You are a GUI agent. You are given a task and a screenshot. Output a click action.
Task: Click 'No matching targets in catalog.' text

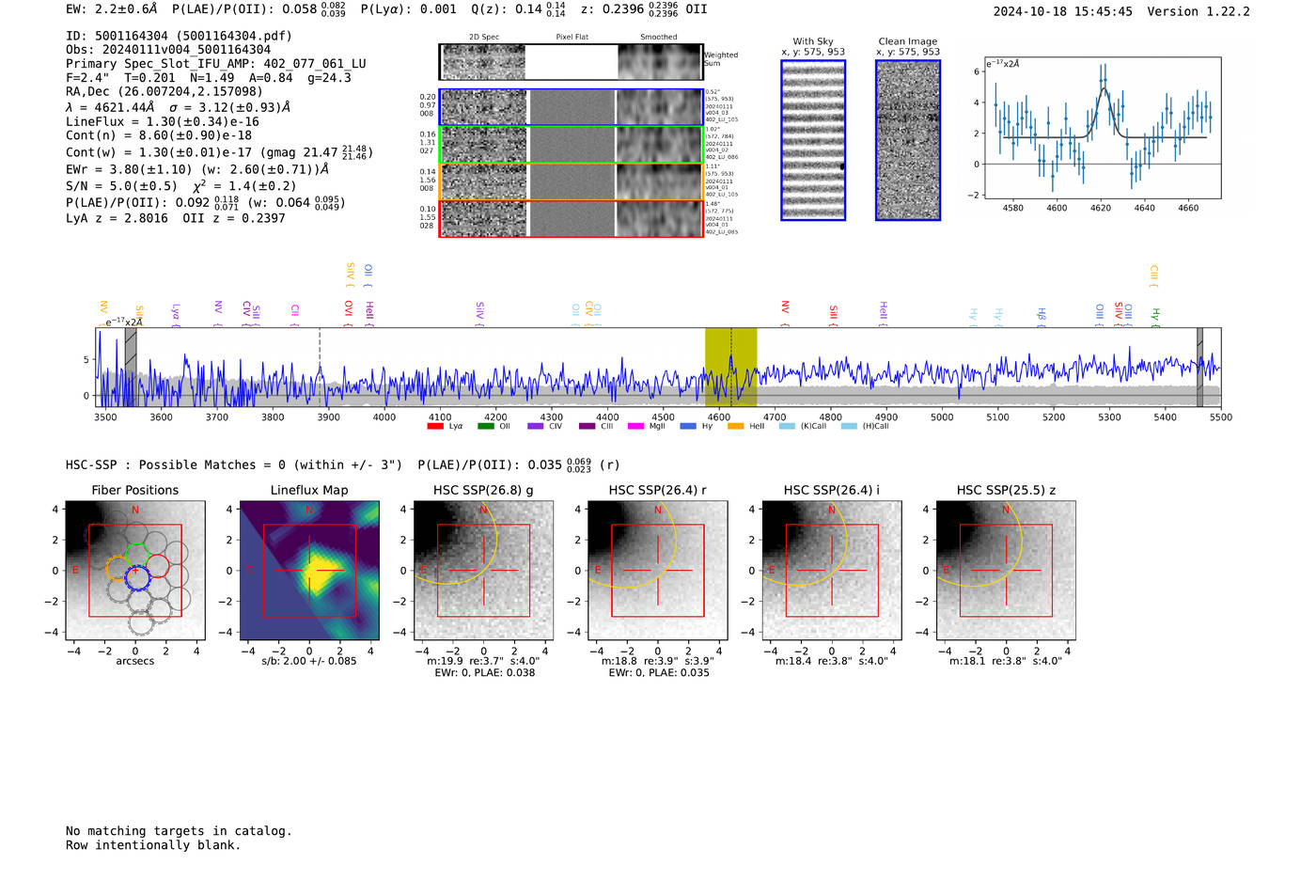179,831
